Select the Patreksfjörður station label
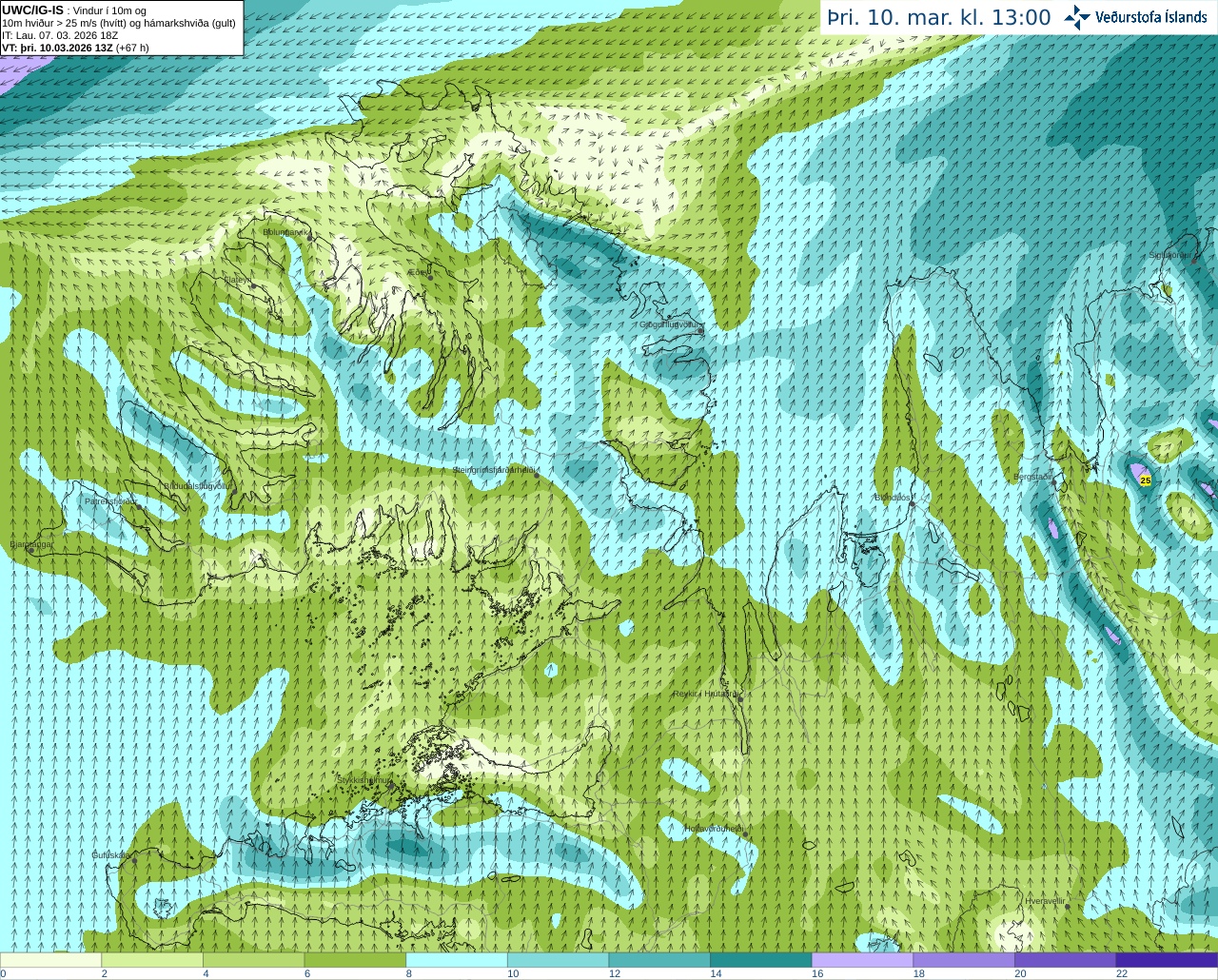Viewport: 1218px width, 980px height. [111, 500]
